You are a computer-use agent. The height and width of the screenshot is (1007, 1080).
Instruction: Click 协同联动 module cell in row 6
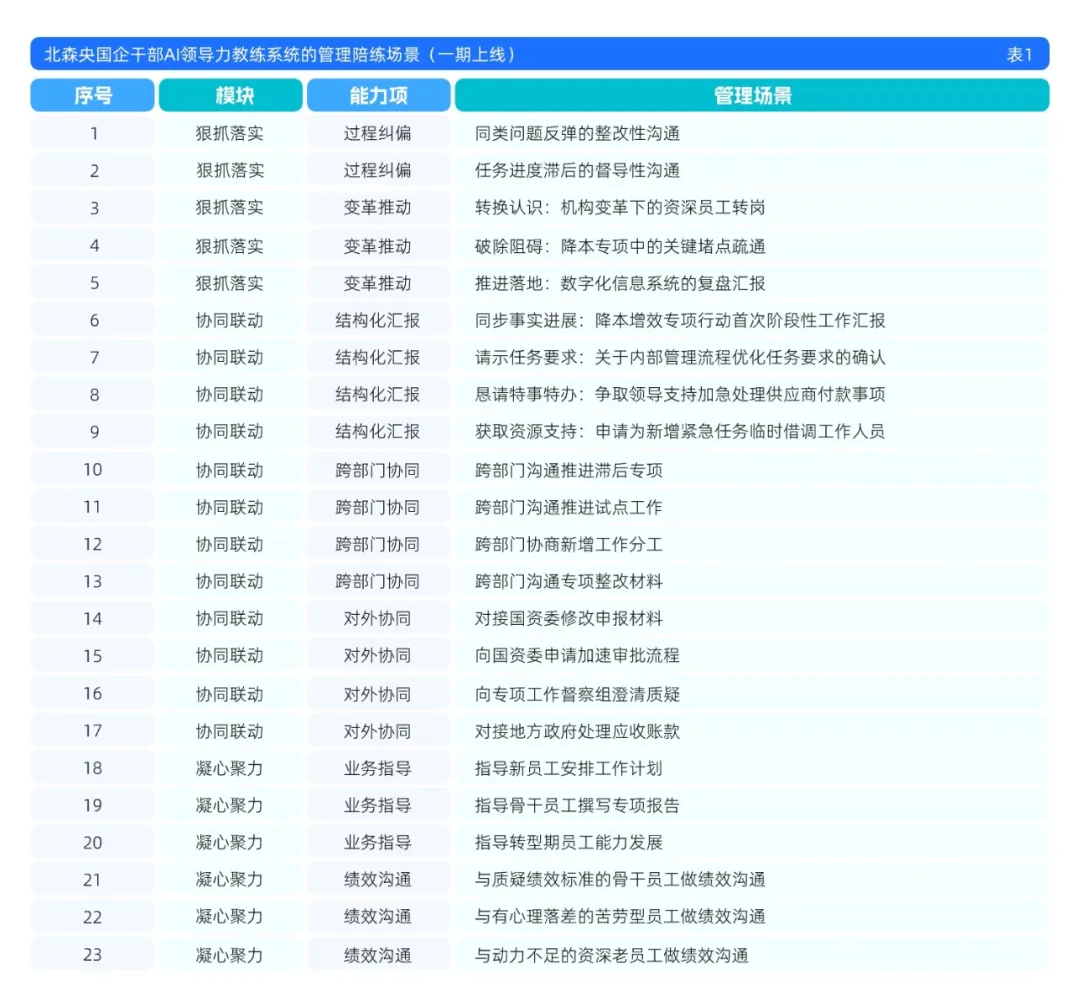click(x=229, y=320)
